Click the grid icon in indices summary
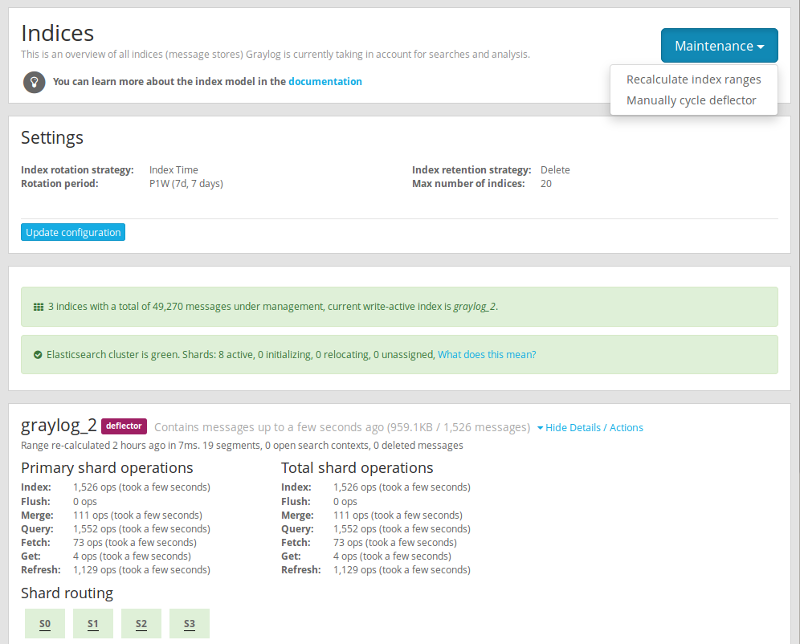 click(38, 307)
